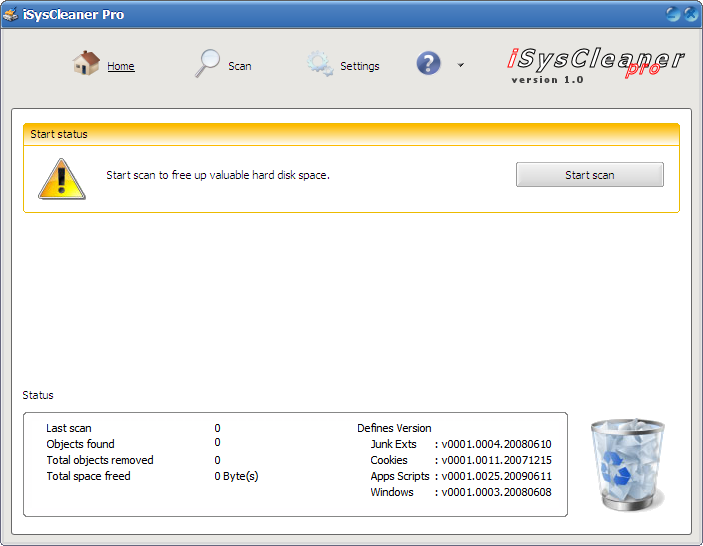Click the Settings gear icon

[320, 64]
